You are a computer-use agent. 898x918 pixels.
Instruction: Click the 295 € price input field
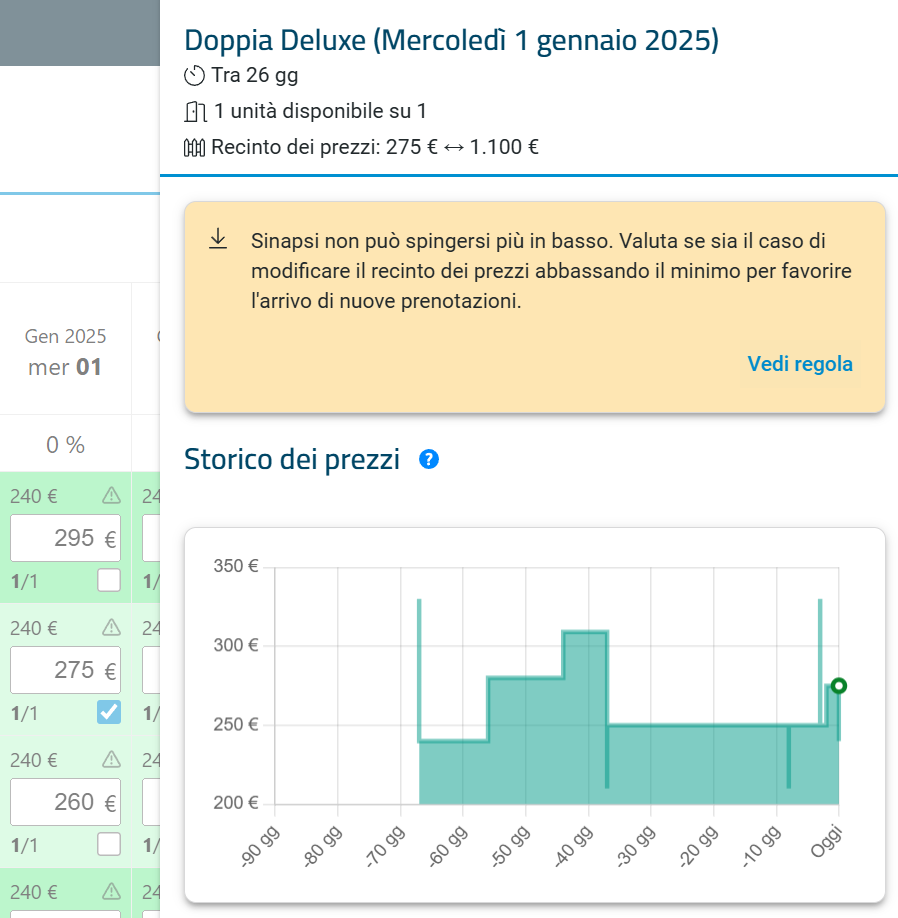coord(66,538)
